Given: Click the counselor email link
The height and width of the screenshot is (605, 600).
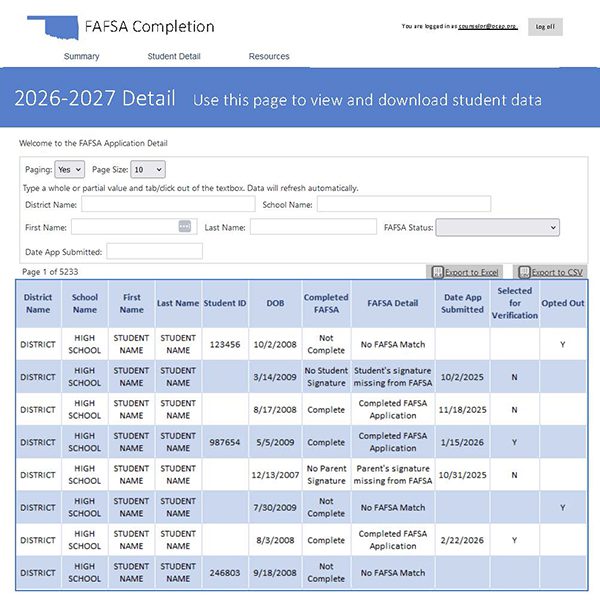Looking at the screenshot, I should click(x=488, y=27).
